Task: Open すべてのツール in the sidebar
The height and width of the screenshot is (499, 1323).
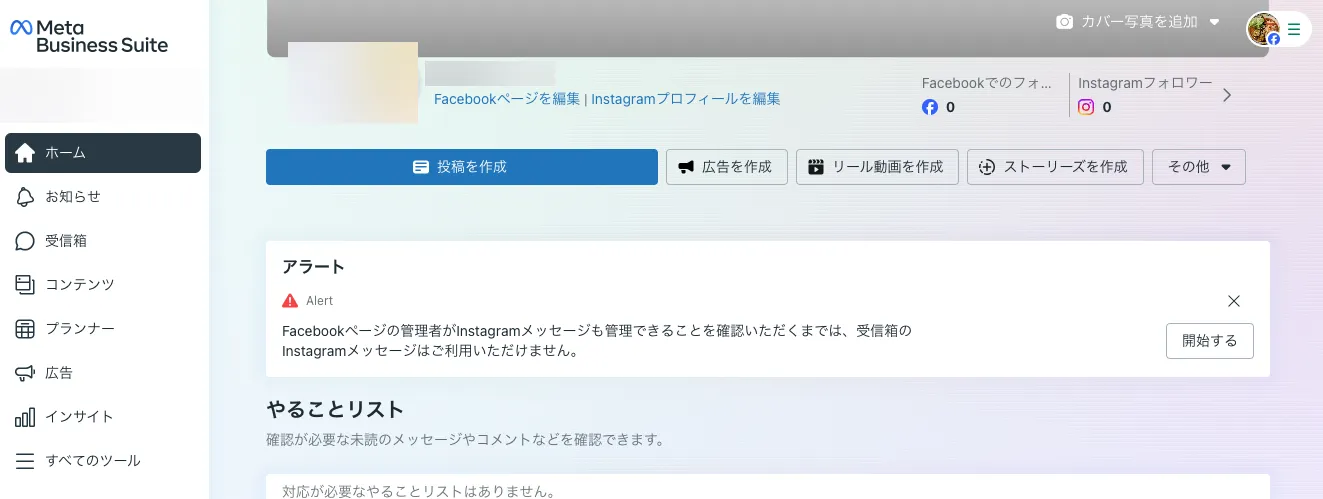Action: point(103,461)
